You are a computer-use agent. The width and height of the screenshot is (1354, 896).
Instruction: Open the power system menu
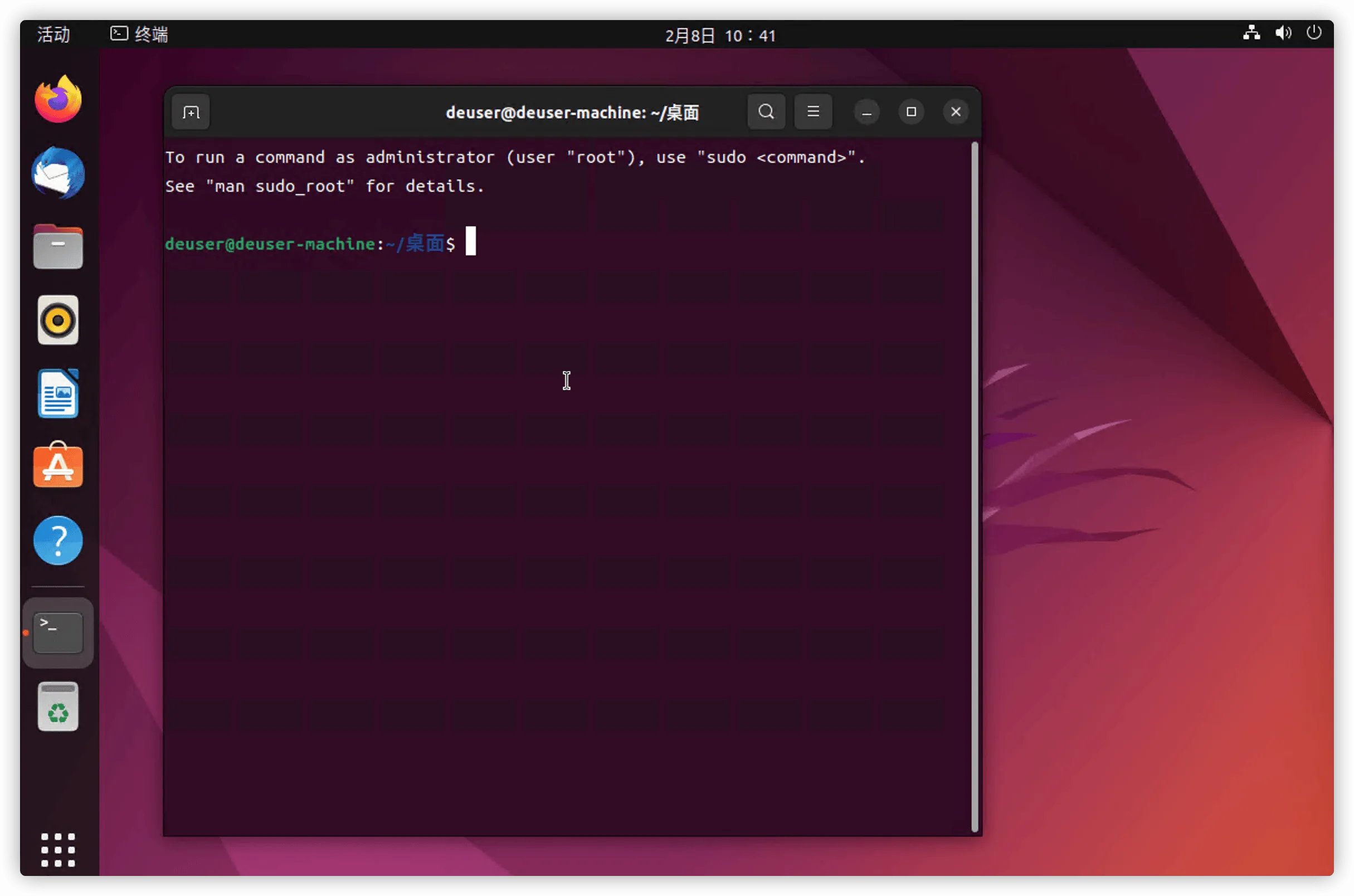point(1314,32)
